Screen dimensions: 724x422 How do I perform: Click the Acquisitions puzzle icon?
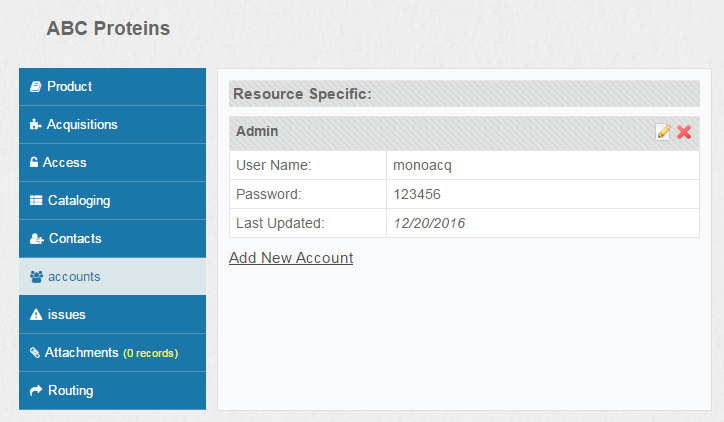pos(36,124)
